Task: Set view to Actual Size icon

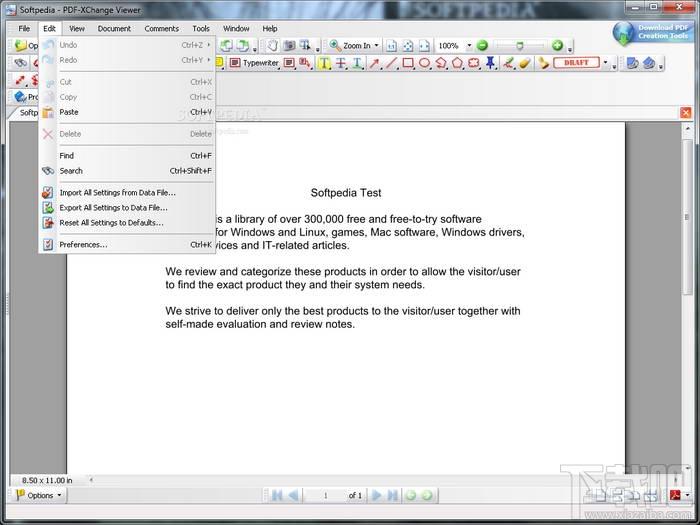Action: pos(391,46)
